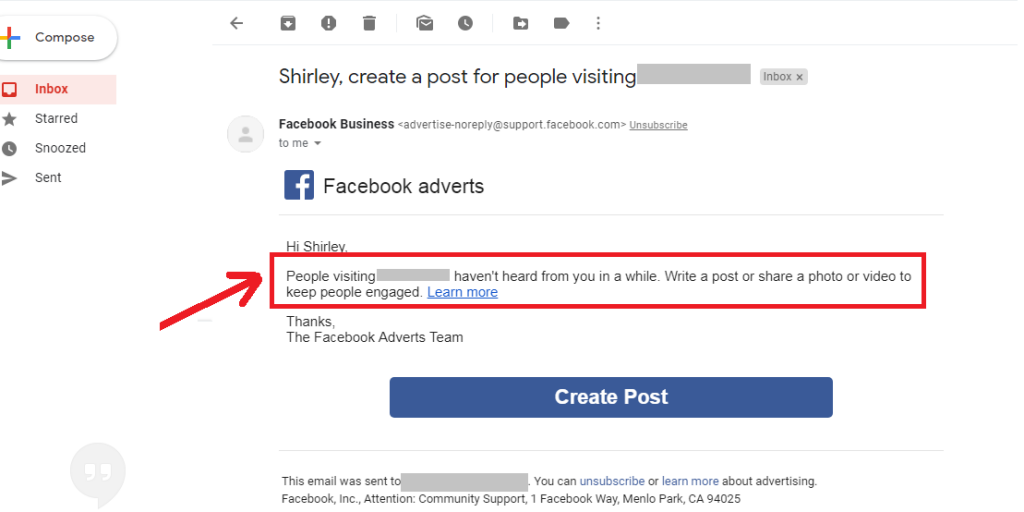Viewport: 1024px width, 512px height.
Task: Click the sender's profile avatar
Action: click(246, 134)
